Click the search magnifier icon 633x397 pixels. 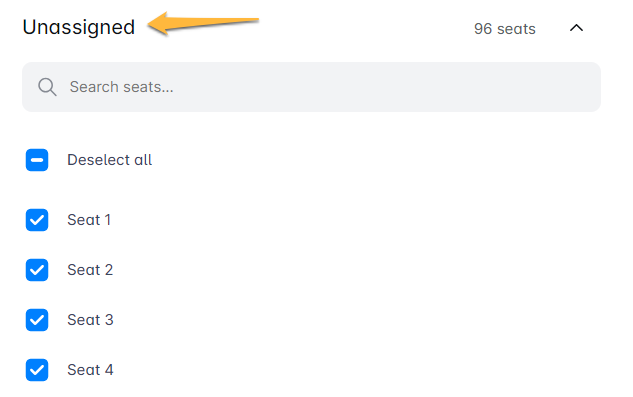click(47, 87)
